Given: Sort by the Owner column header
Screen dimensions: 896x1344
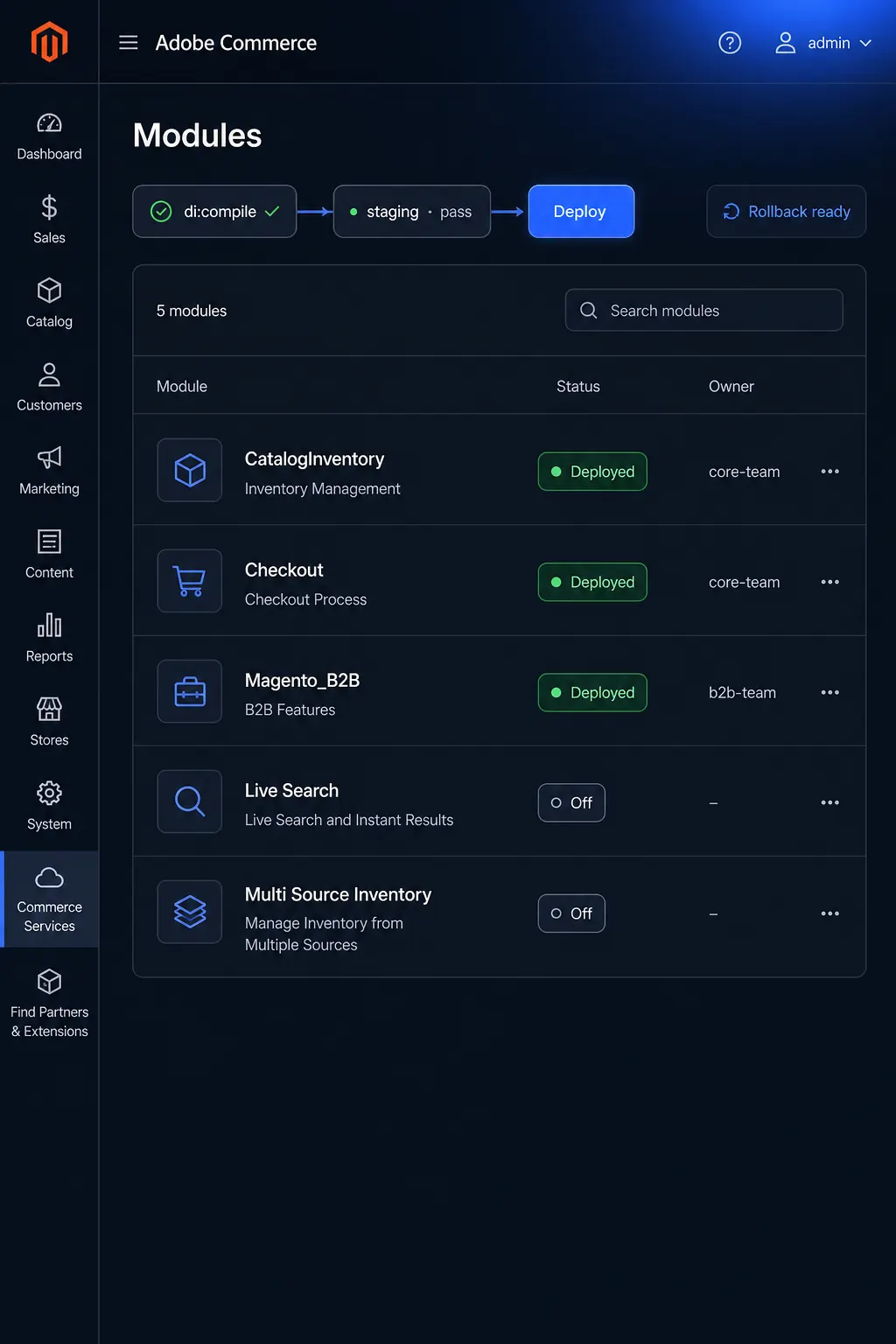Looking at the screenshot, I should tap(731, 387).
